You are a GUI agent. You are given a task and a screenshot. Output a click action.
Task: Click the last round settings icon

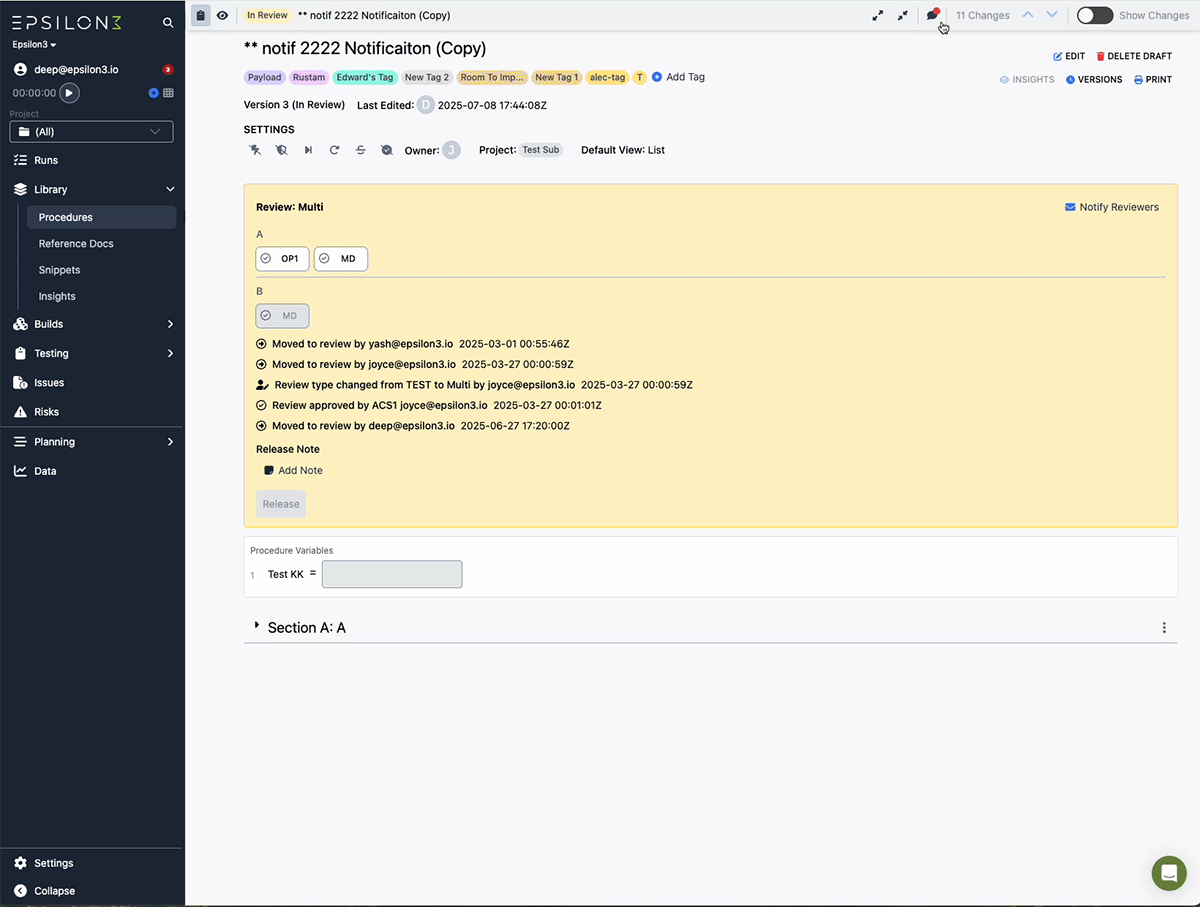coord(387,150)
